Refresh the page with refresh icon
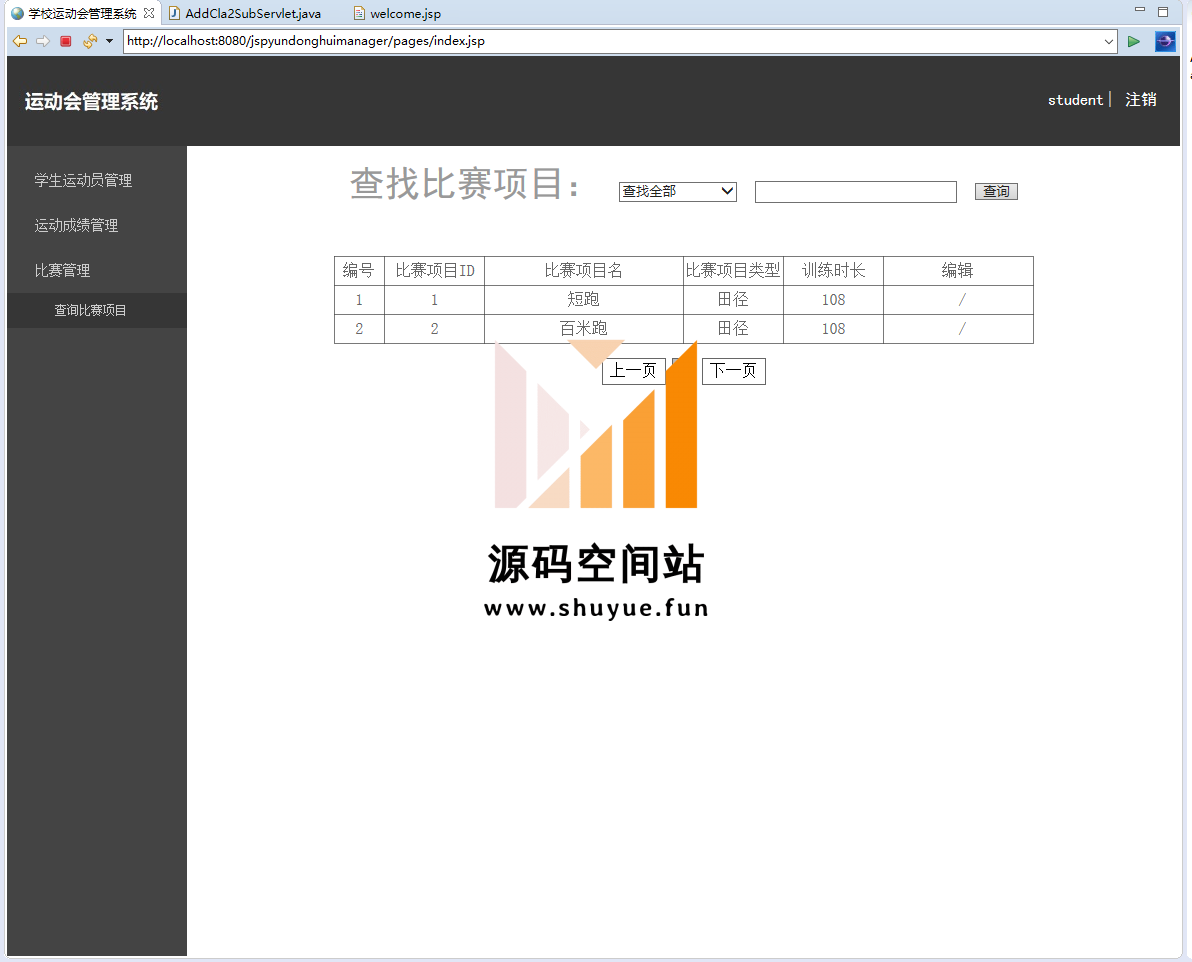The image size is (1192, 962). [x=90, y=41]
